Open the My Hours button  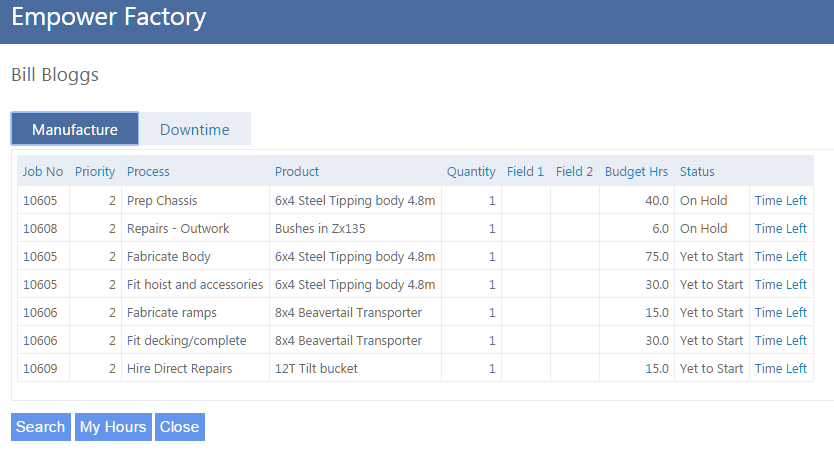[x=113, y=427]
